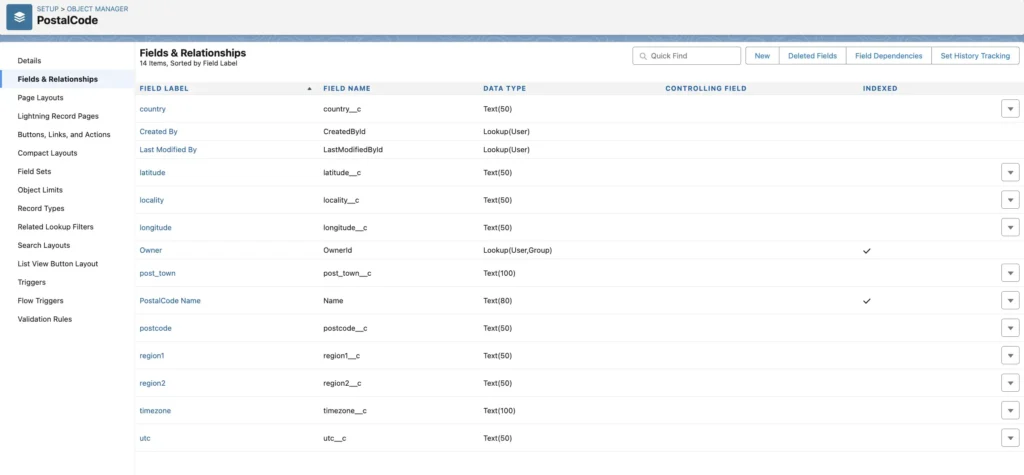Click the New field button
Image resolution: width=1024 pixels, height=475 pixels.
pyautogui.click(x=762, y=56)
